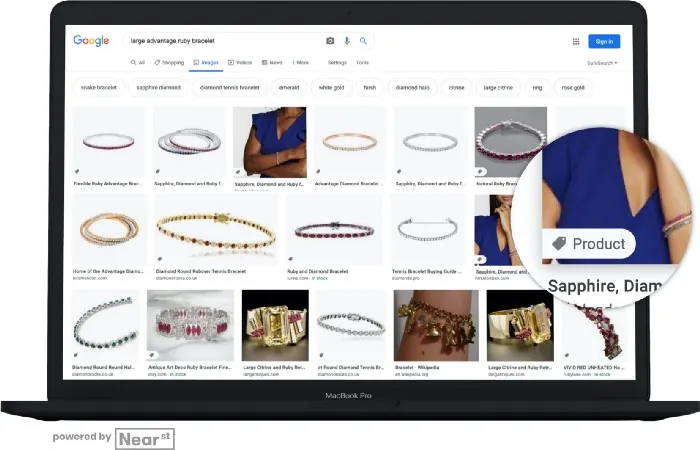
Task: Click 'Bracelet - Wikipedia' title link
Action: pos(417,367)
